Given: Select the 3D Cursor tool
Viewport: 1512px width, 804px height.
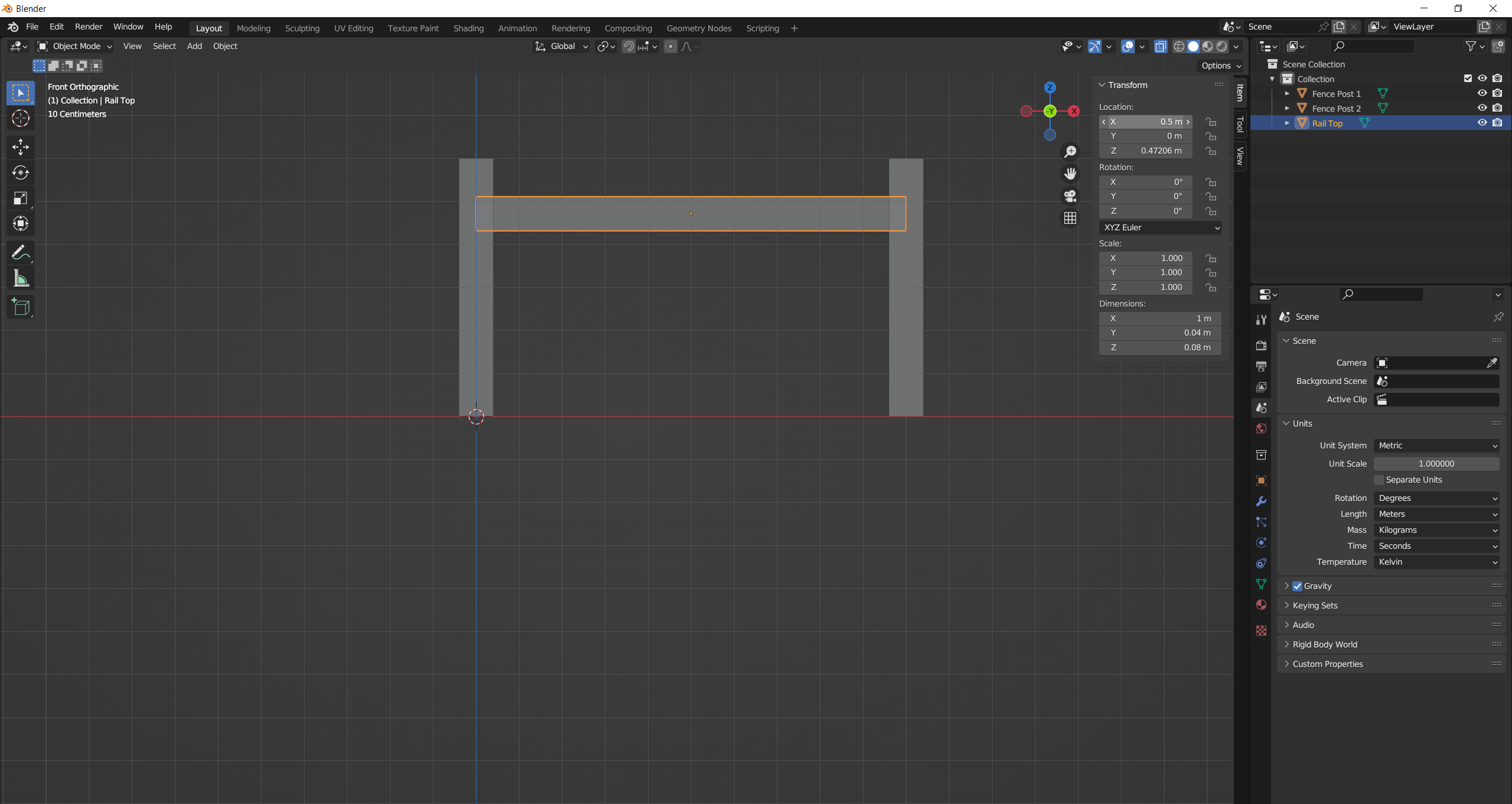Looking at the screenshot, I should [21, 119].
